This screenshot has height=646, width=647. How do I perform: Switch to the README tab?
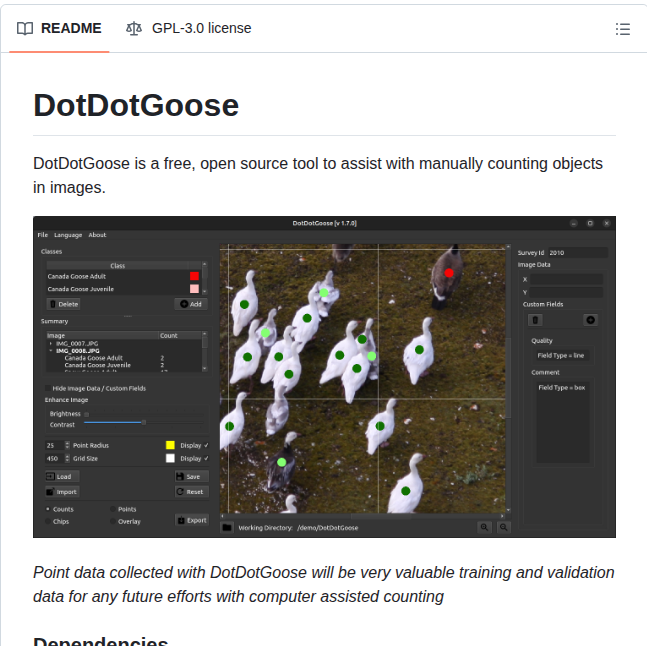(59, 28)
